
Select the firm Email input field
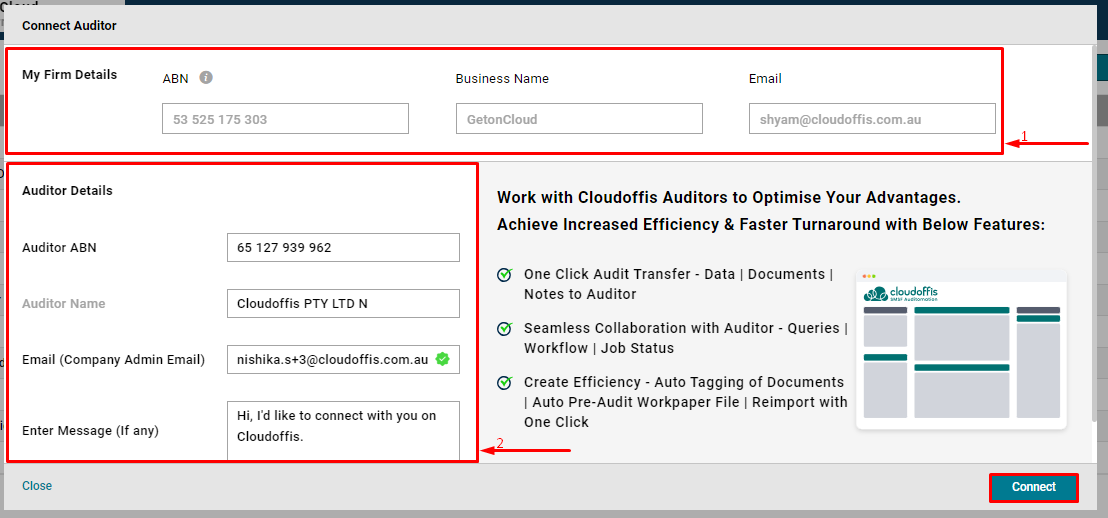point(871,119)
